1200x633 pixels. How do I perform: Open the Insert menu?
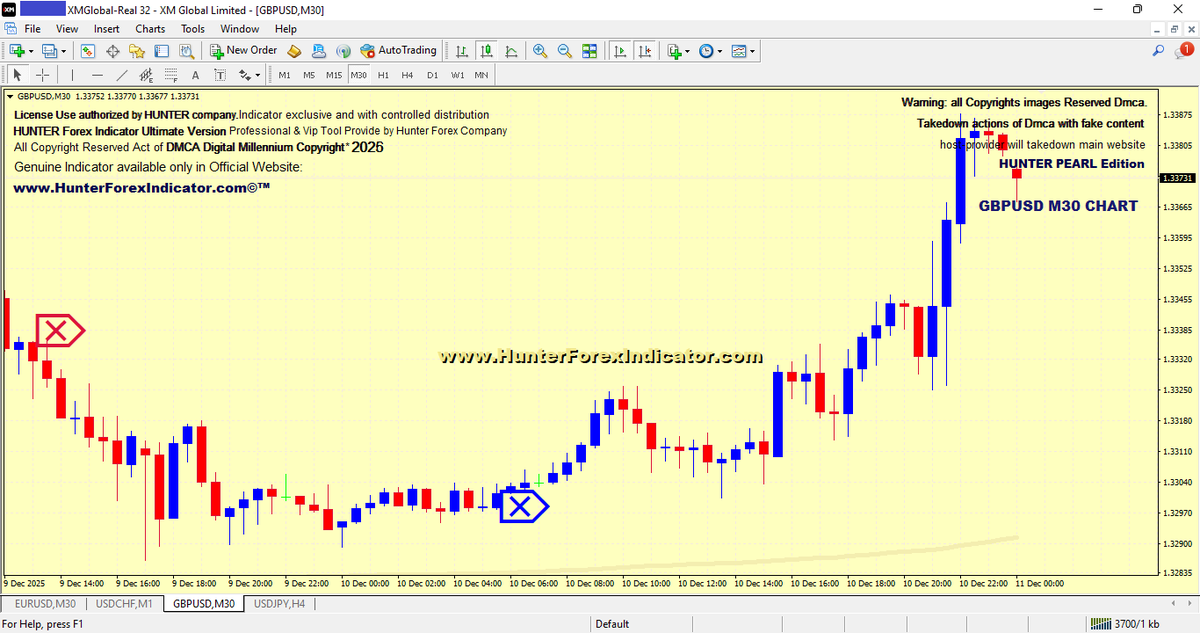[x=107, y=29]
